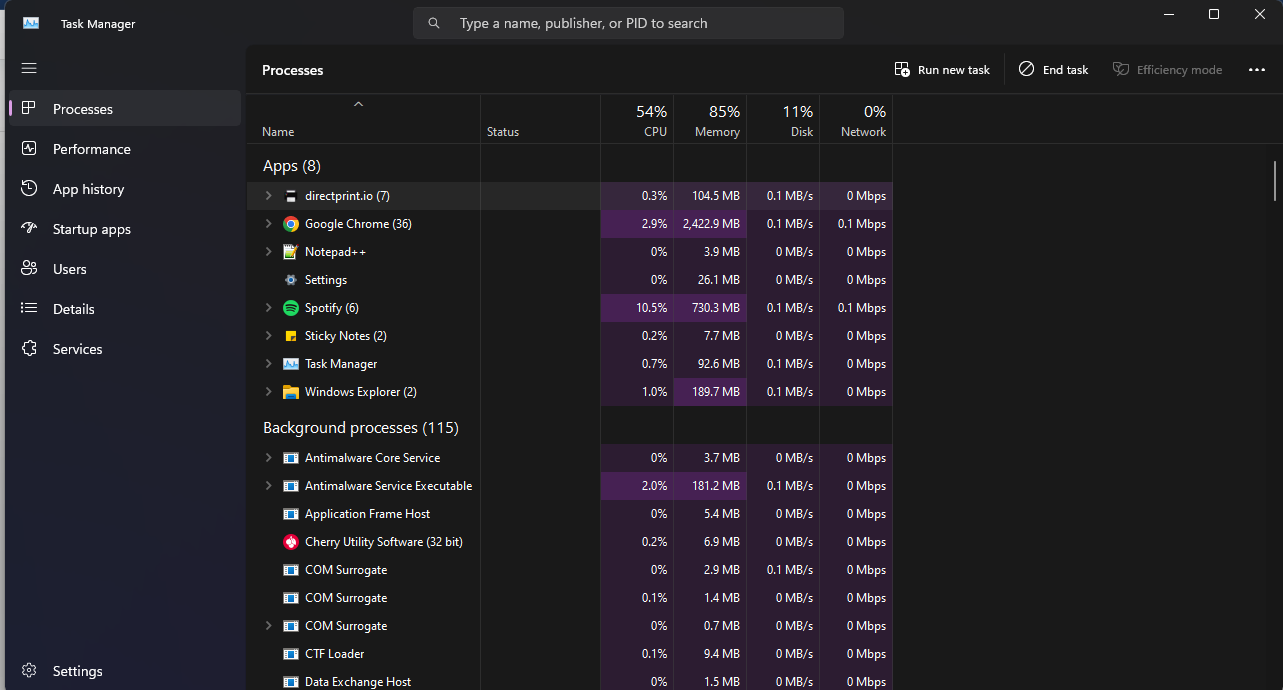
Task: Select Windows Explorer memory value 189.7 MB
Action: [710, 392]
